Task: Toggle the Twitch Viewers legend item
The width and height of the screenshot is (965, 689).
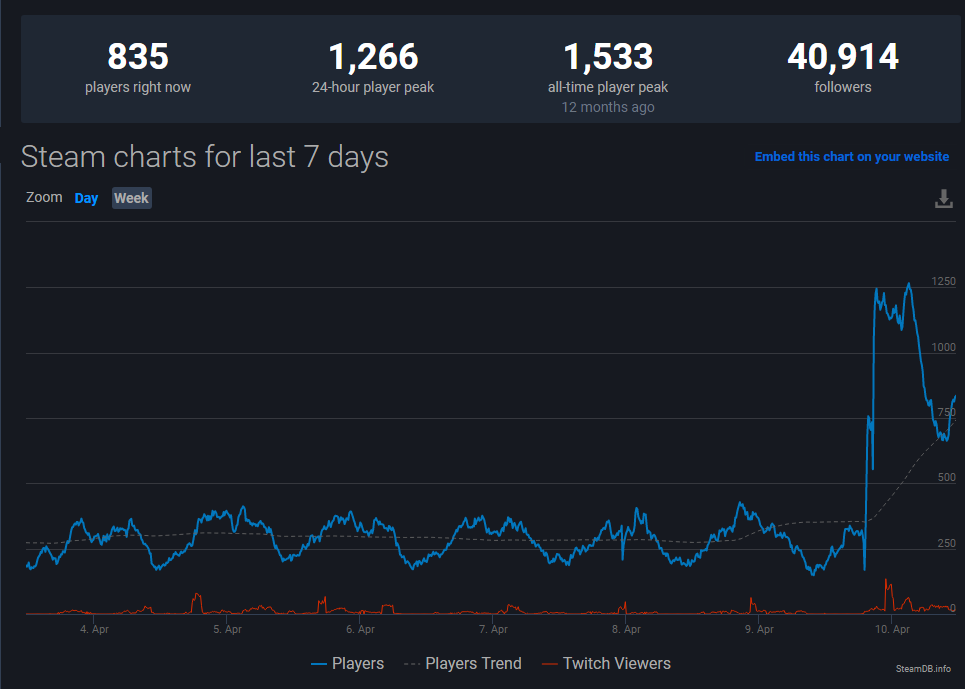Action: [605, 663]
